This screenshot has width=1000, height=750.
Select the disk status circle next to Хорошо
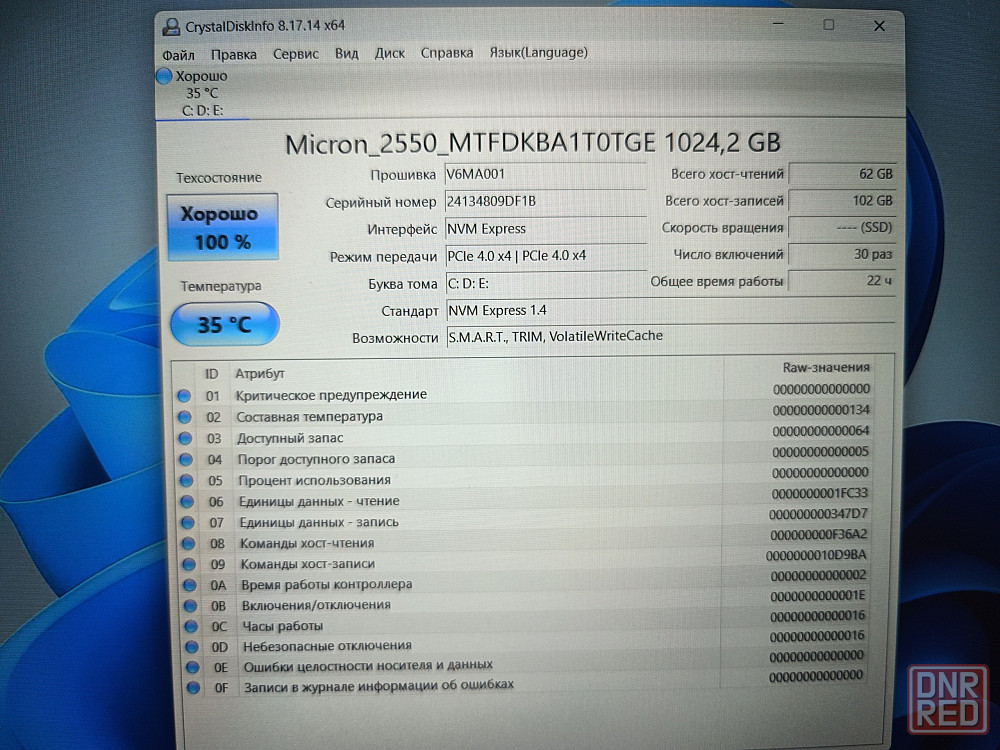coord(164,76)
